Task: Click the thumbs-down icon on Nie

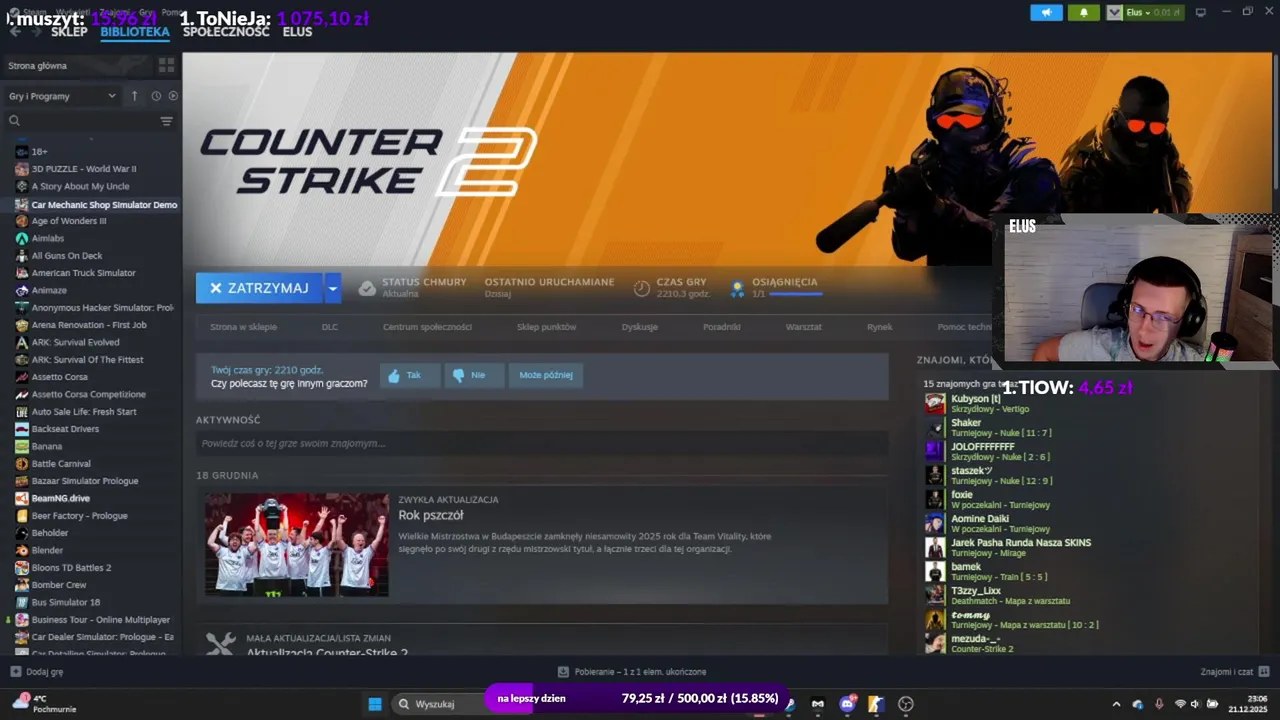Action: (458, 375)
